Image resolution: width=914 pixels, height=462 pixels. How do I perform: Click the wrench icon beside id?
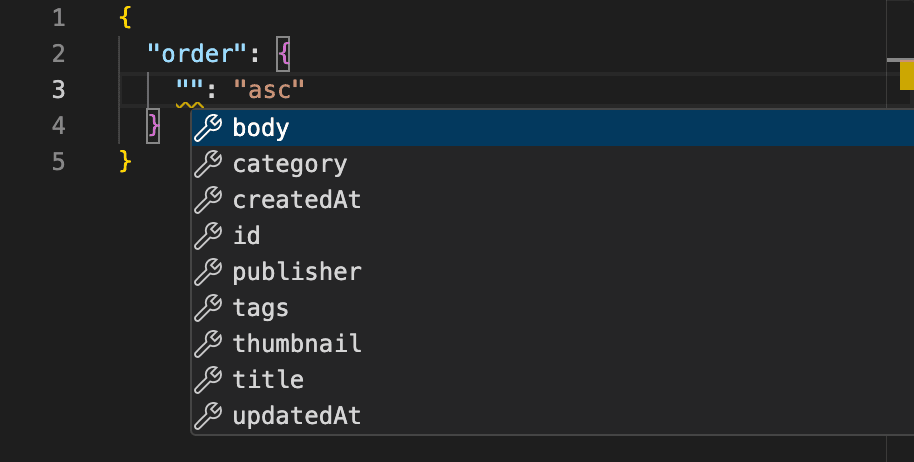coord(207,236)
